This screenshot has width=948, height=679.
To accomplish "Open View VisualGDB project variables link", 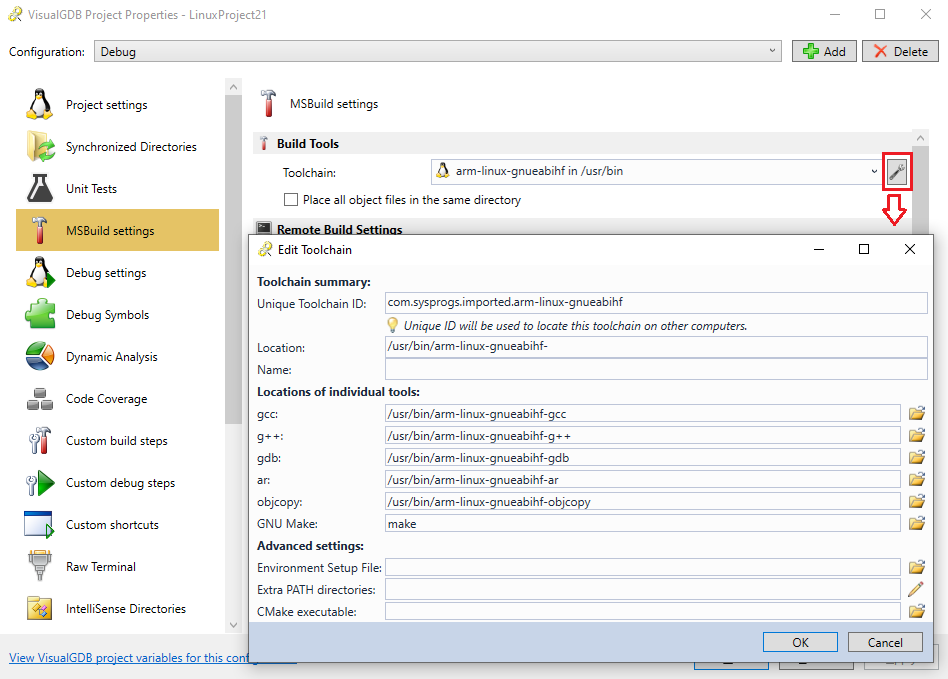I will [129, 657].
